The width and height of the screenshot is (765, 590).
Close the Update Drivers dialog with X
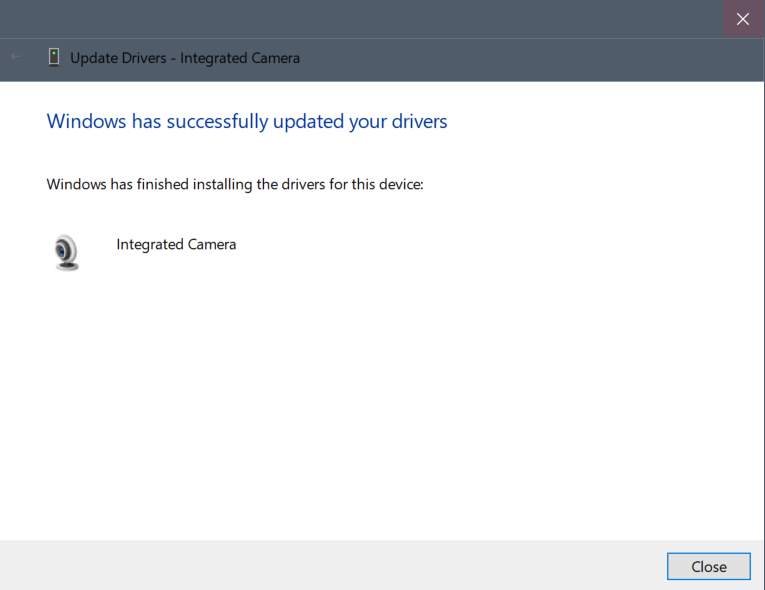[743, 19]
